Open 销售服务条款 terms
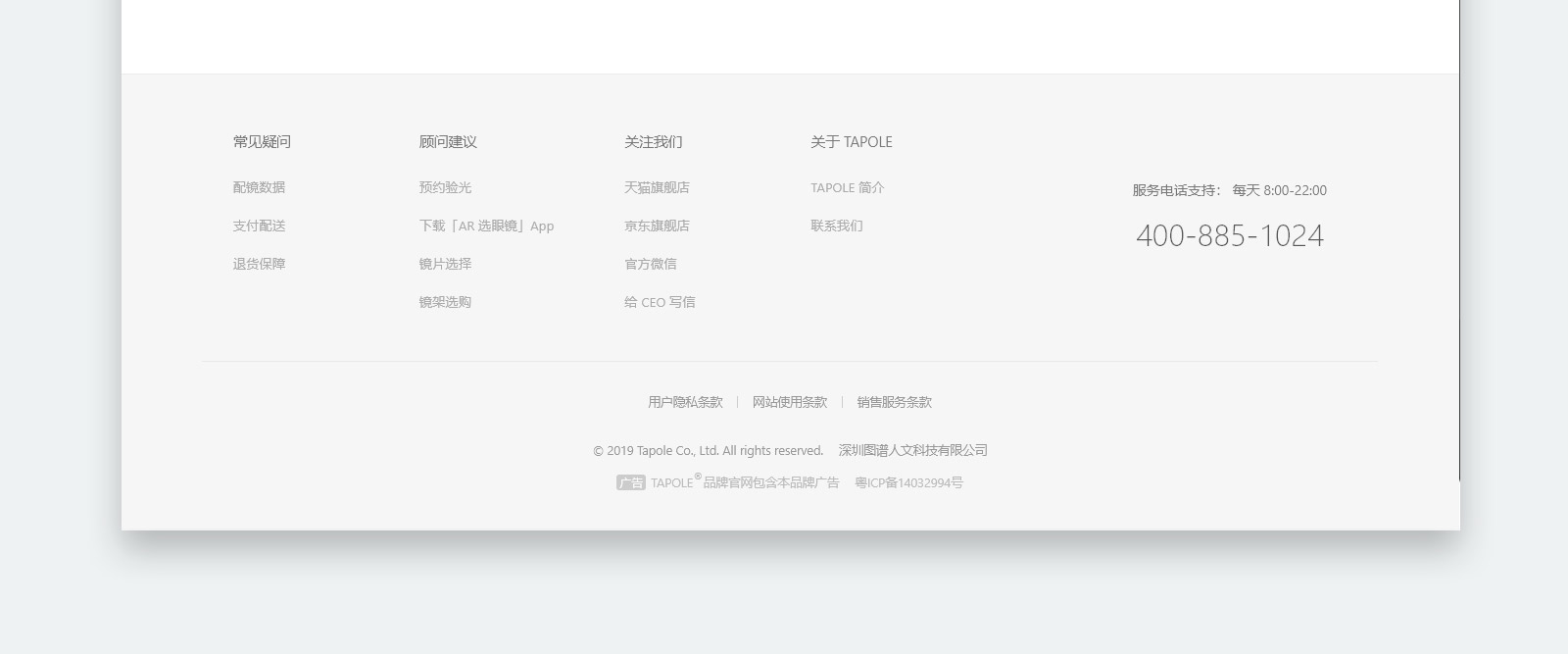Screen dimensions: 1568x654 tap(894, 402)
